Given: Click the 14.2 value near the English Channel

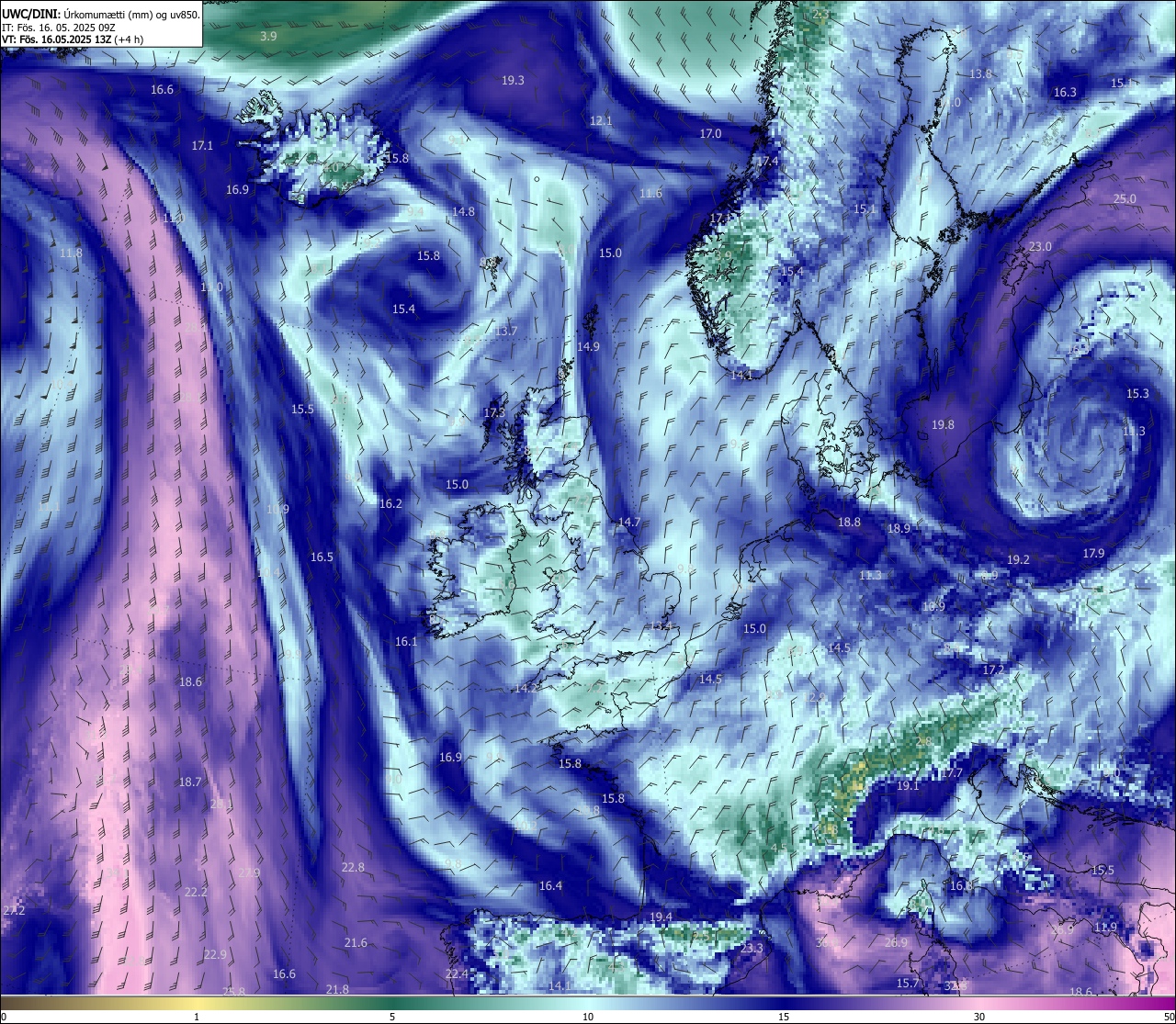Looking at the screenshot, I should (x=526, y=688).
